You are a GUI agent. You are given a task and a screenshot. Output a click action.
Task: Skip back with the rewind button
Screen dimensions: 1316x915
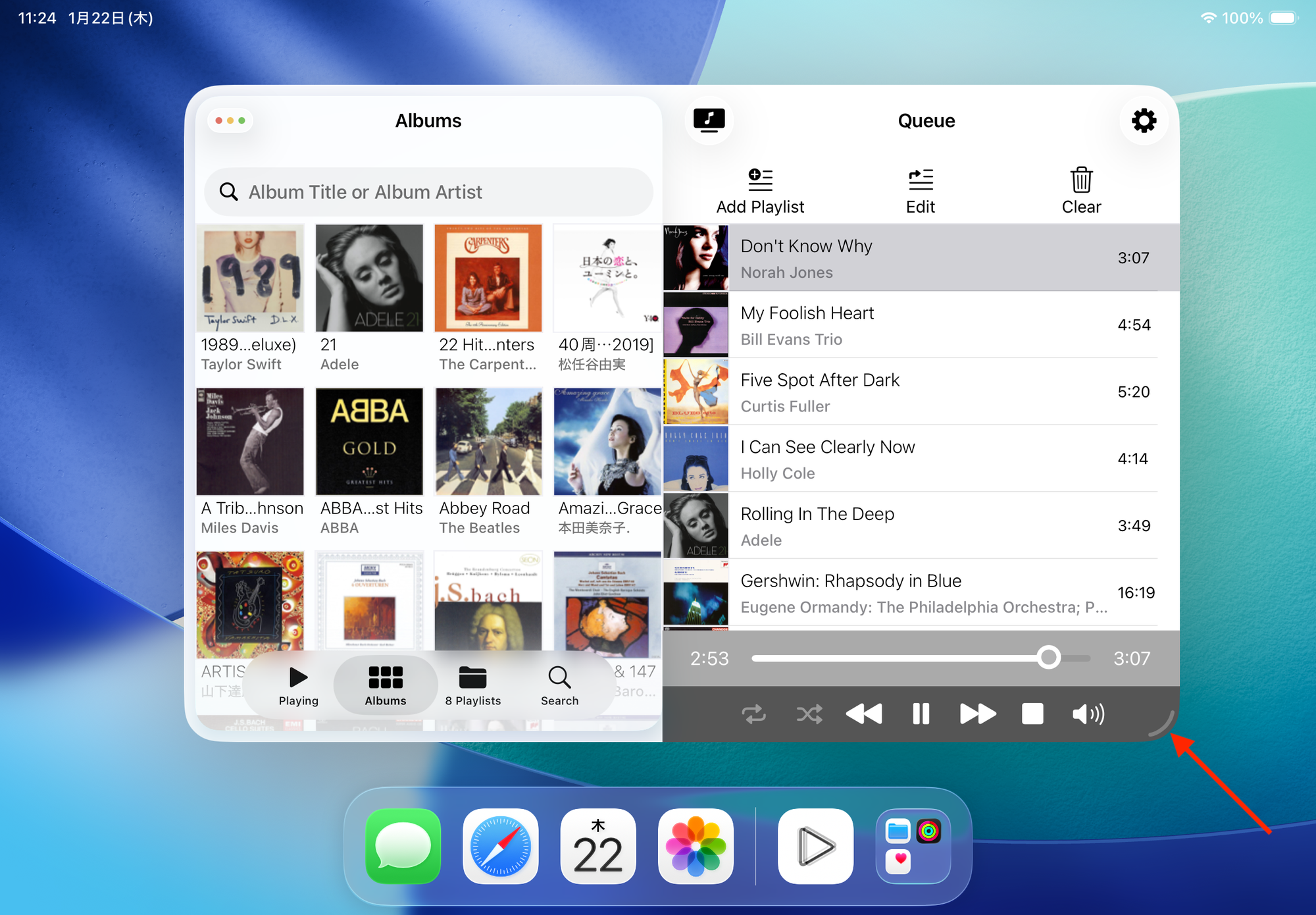pos(864,714)
